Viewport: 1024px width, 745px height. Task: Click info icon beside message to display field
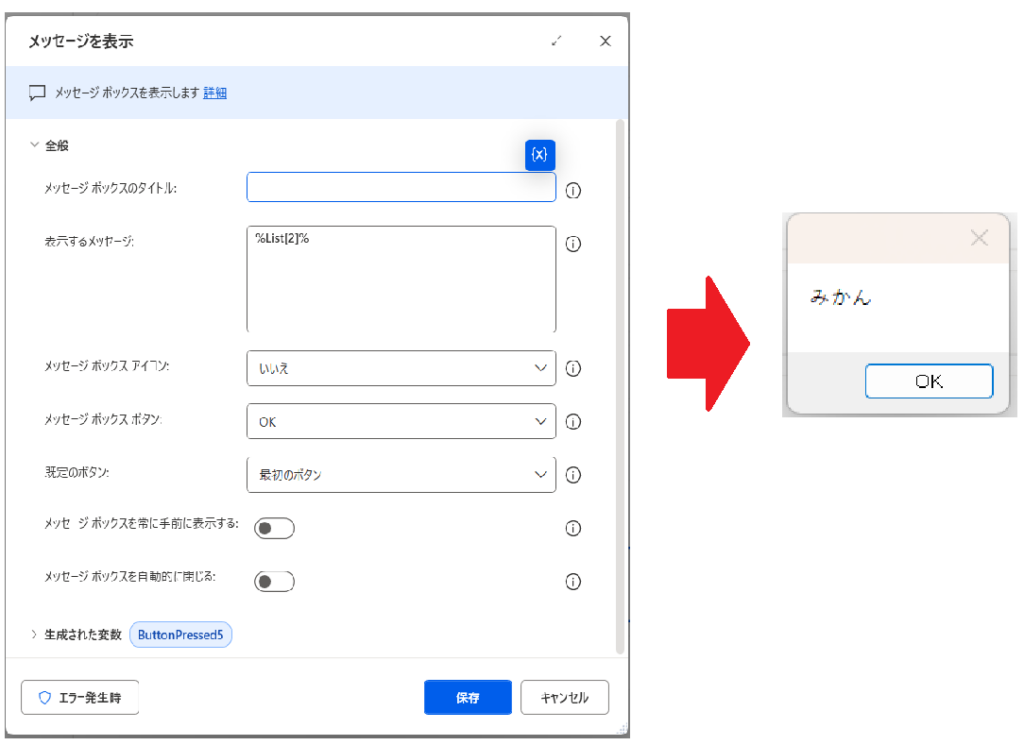point(573,243)
